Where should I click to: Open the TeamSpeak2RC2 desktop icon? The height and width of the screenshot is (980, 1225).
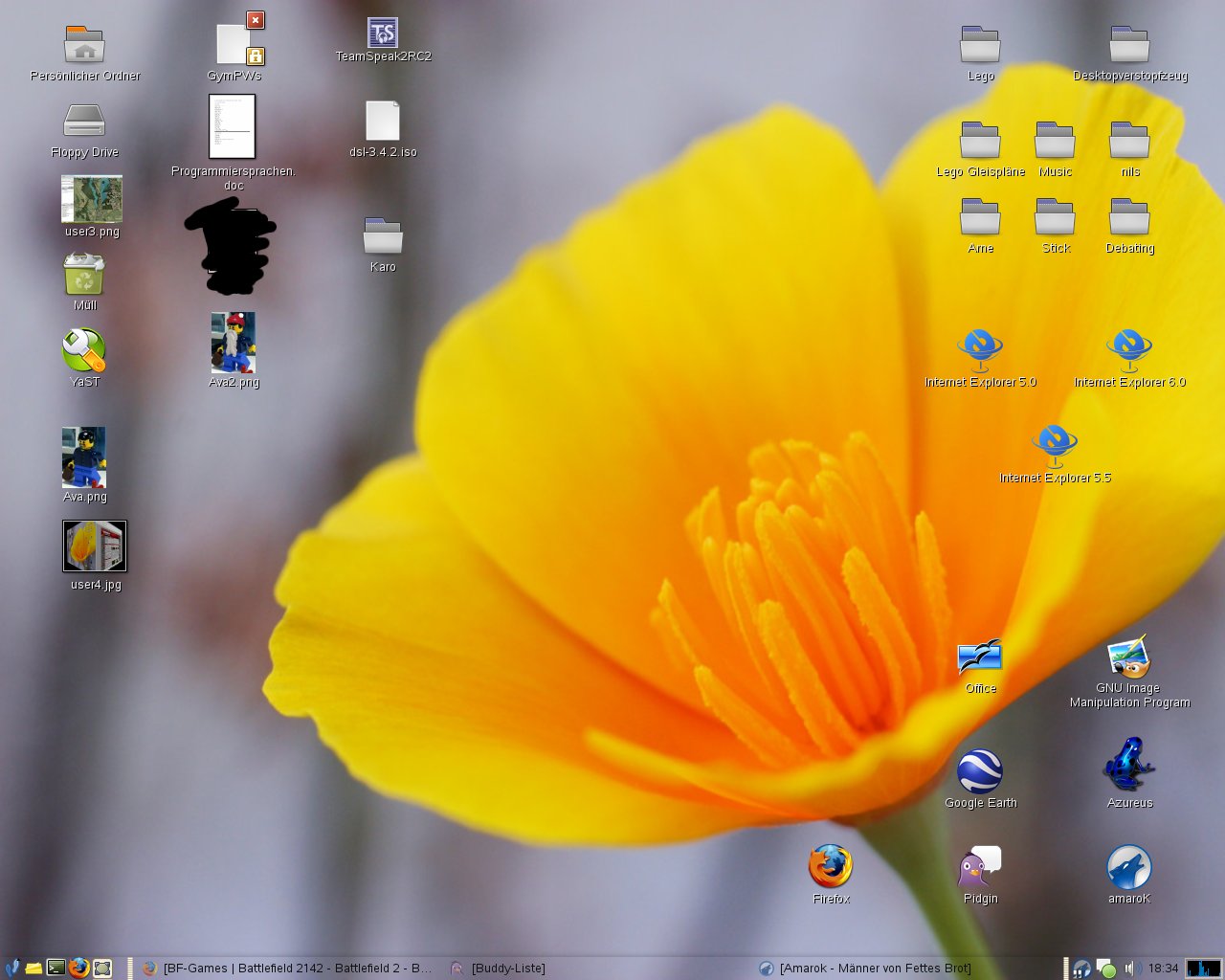click(383, 33)
